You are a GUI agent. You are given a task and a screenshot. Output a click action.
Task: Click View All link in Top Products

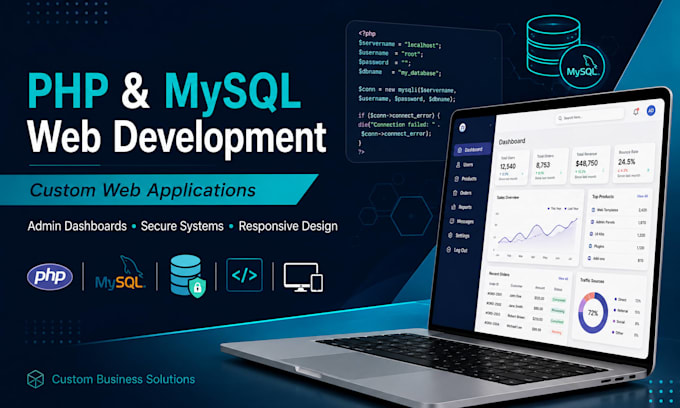coord(642,196)
